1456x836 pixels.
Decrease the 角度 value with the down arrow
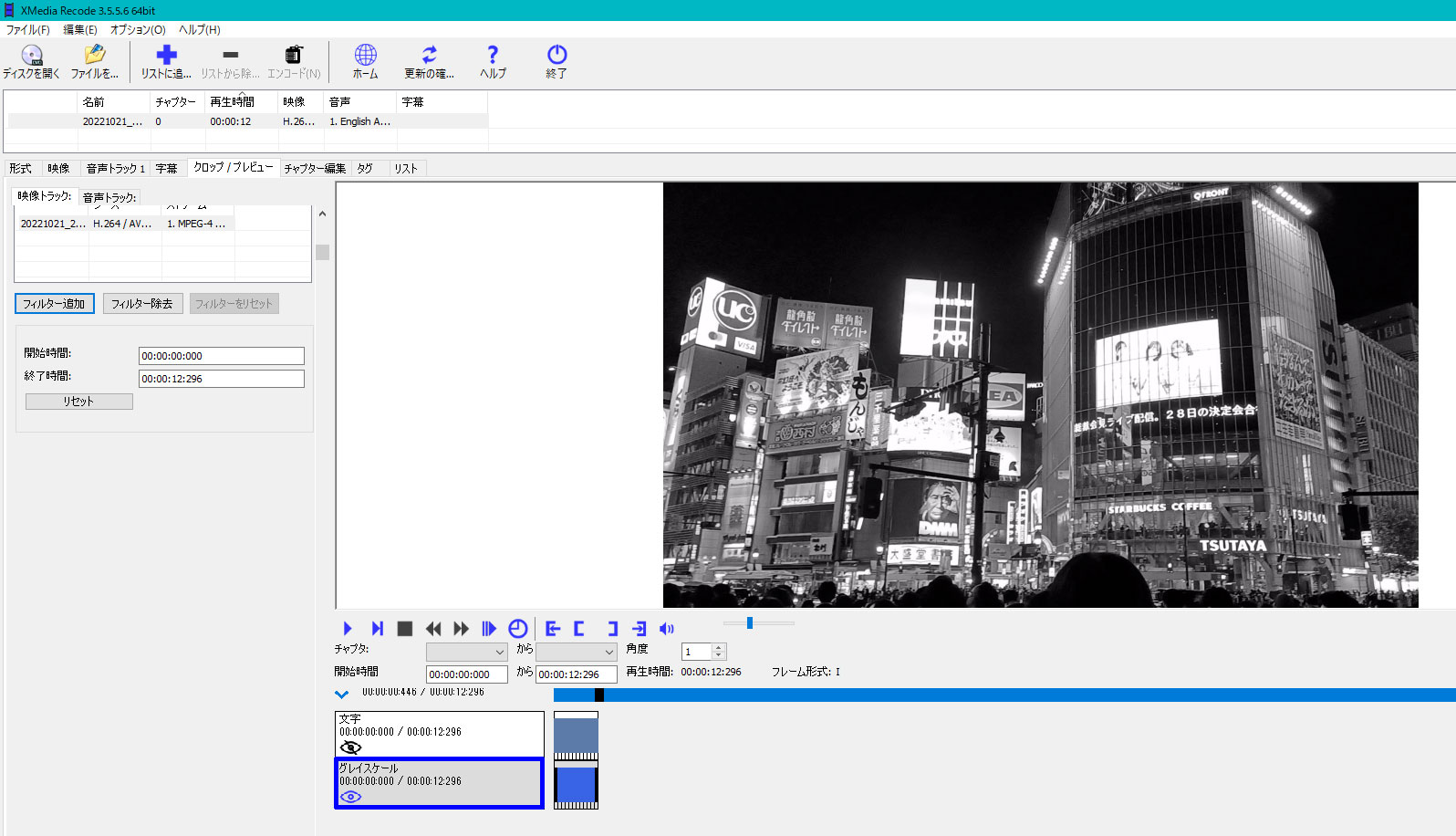pyautogui.click(x=719, y=655)
